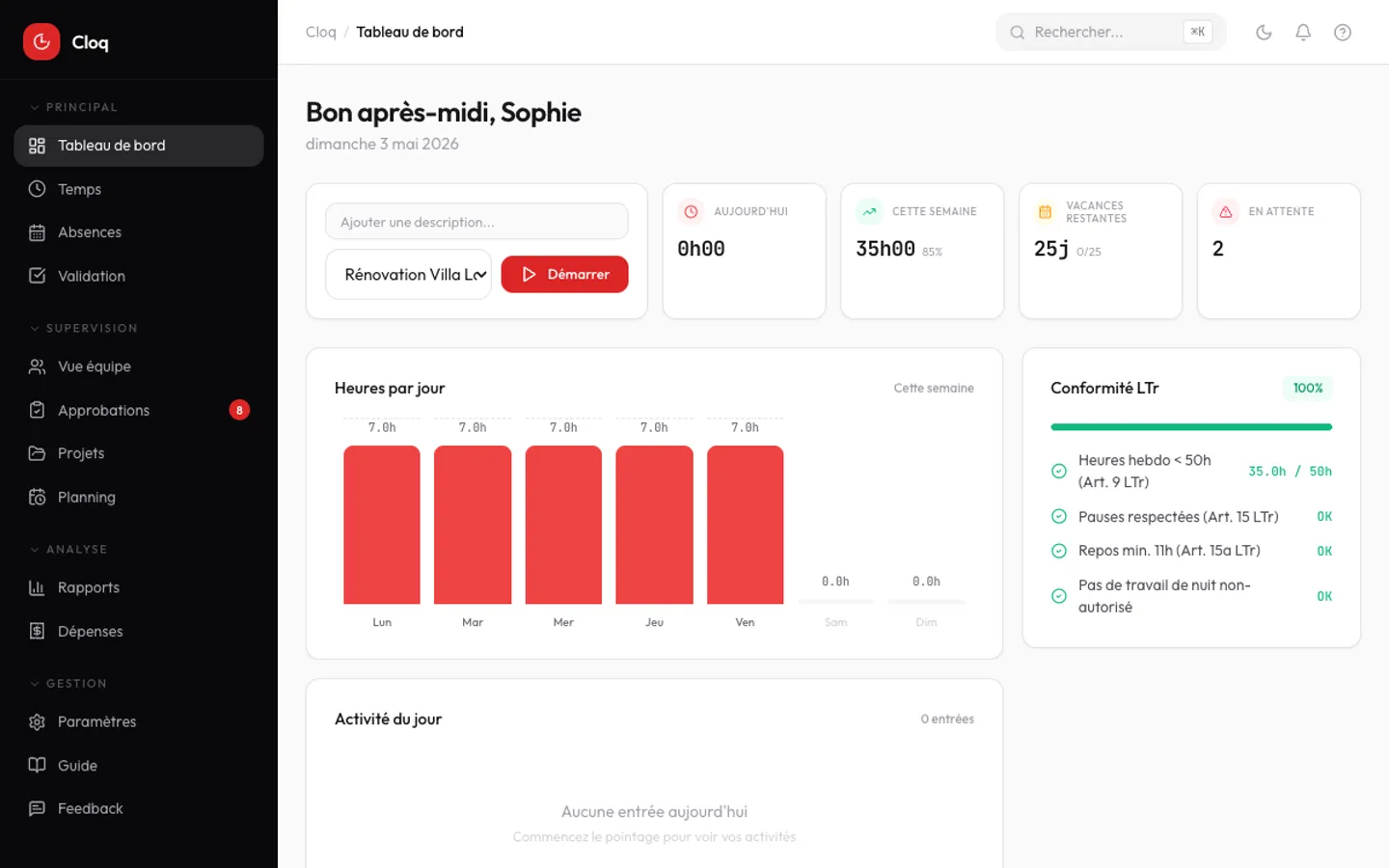Click the Cloq breadcrumb link

coord(321,32)
